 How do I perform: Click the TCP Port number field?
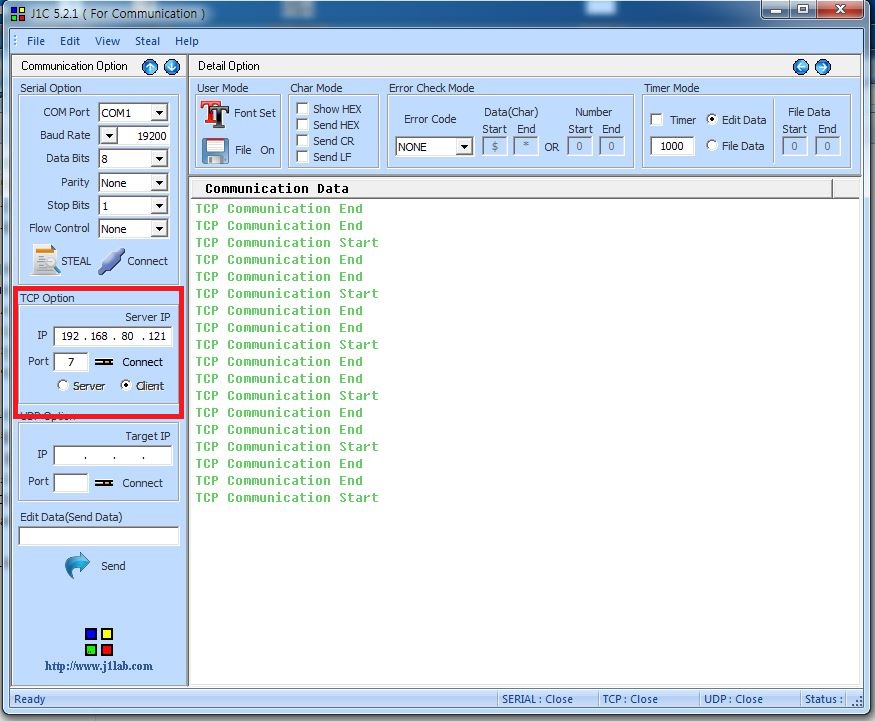click(x=71, y=362)
